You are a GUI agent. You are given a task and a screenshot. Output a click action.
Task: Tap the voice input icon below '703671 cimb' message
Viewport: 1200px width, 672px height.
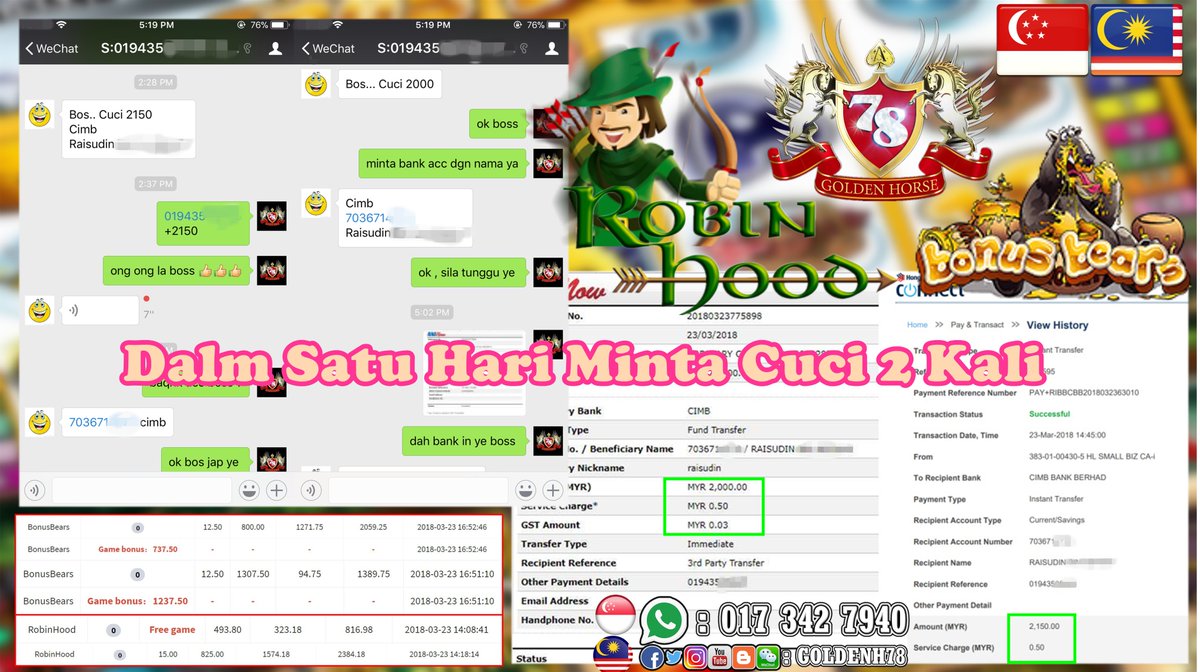pos(35,490)
